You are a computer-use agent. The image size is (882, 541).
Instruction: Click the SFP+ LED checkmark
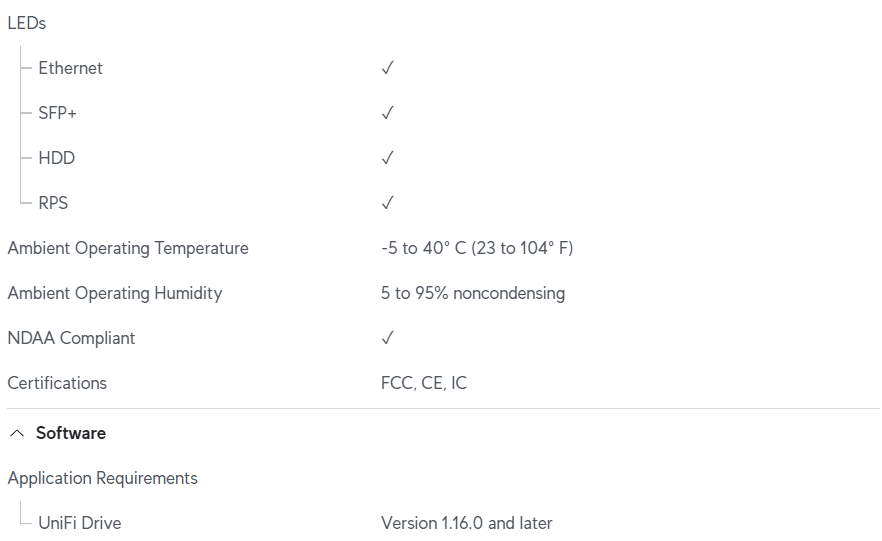click(388, 113)
